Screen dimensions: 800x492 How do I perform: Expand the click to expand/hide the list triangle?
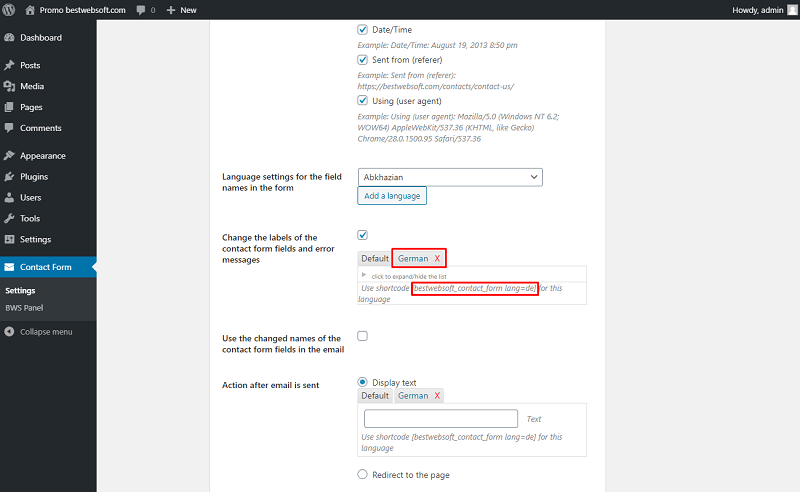click(364, 275)
